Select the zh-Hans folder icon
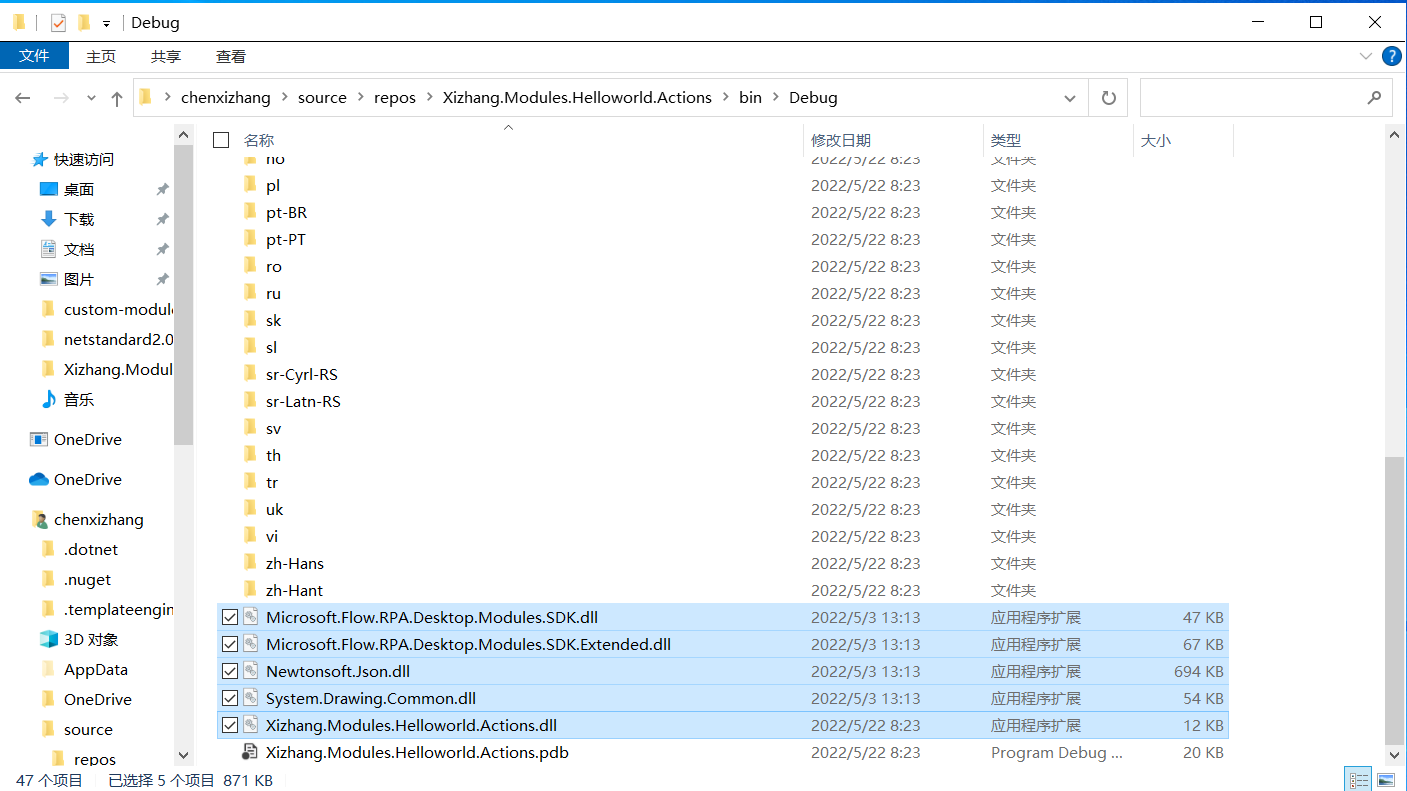The height and width of the screenshot is (791, 1407). click(x=250, y=563)
